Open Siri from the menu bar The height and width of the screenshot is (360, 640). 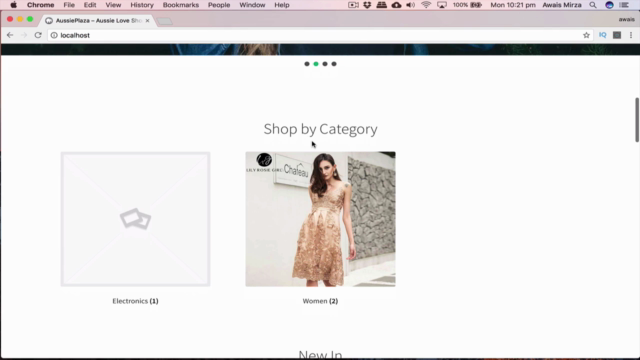[609, 5]
